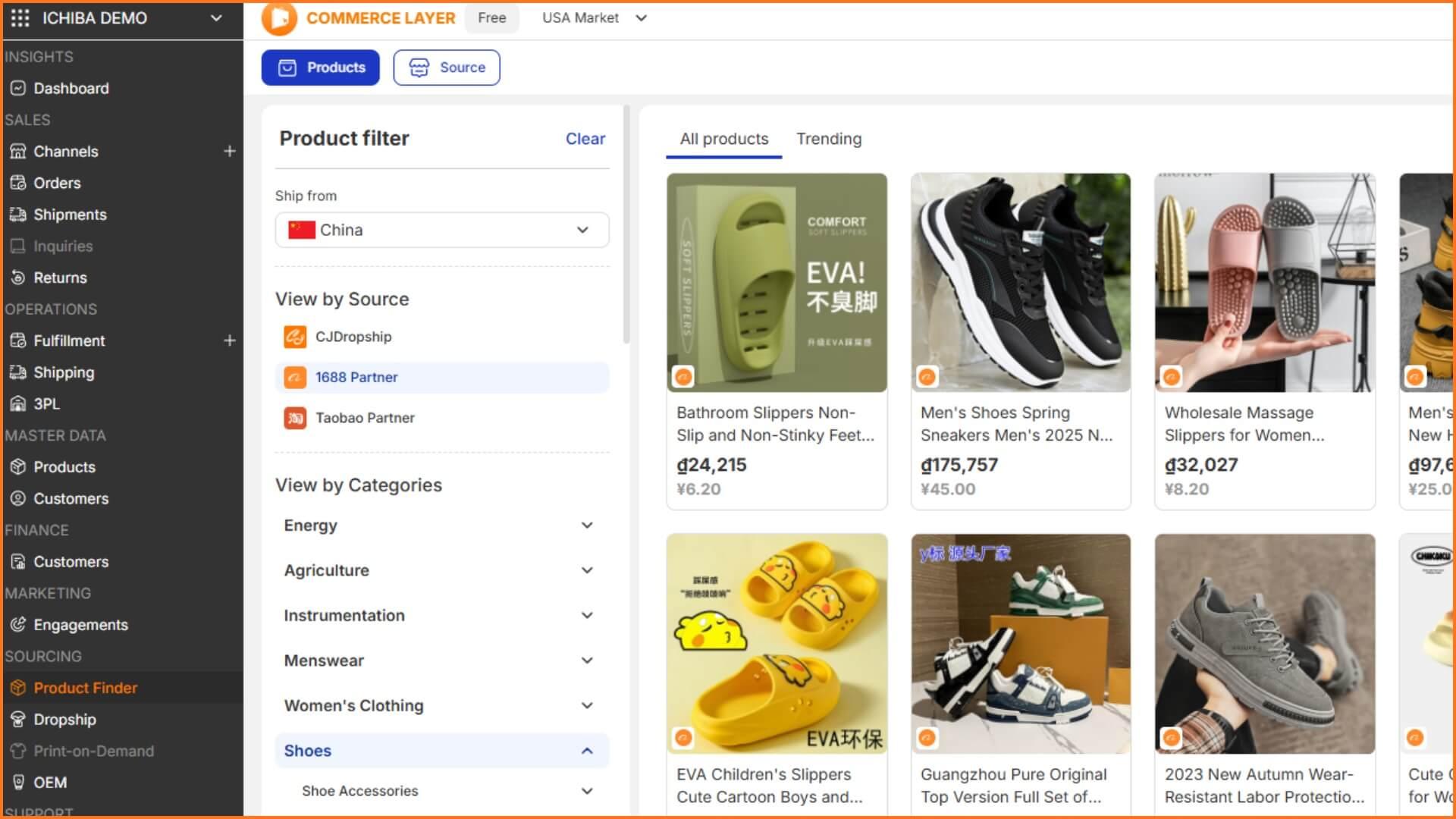The width and height of the screenshot is (1456, 819).
Task: Open the Ship from China dropdown
Action: pyautogui.click(x=441, y=230)
